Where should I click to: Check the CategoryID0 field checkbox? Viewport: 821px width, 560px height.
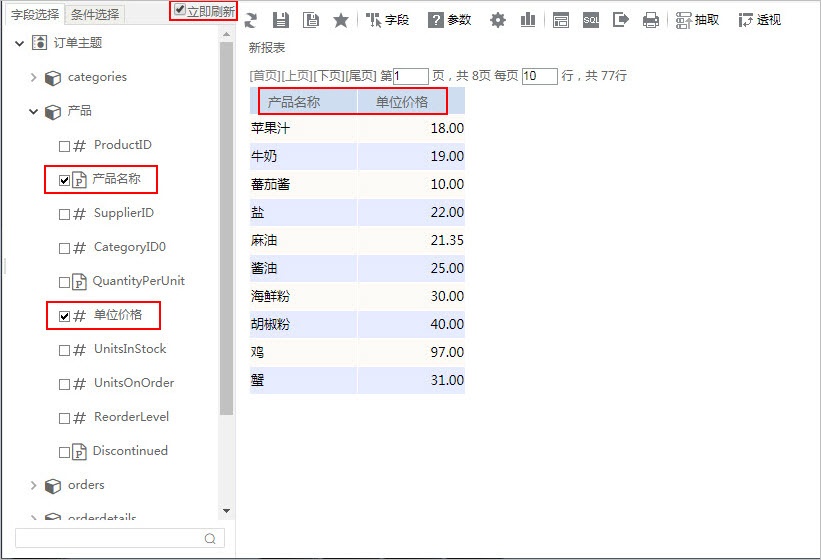tap(64, 248)
